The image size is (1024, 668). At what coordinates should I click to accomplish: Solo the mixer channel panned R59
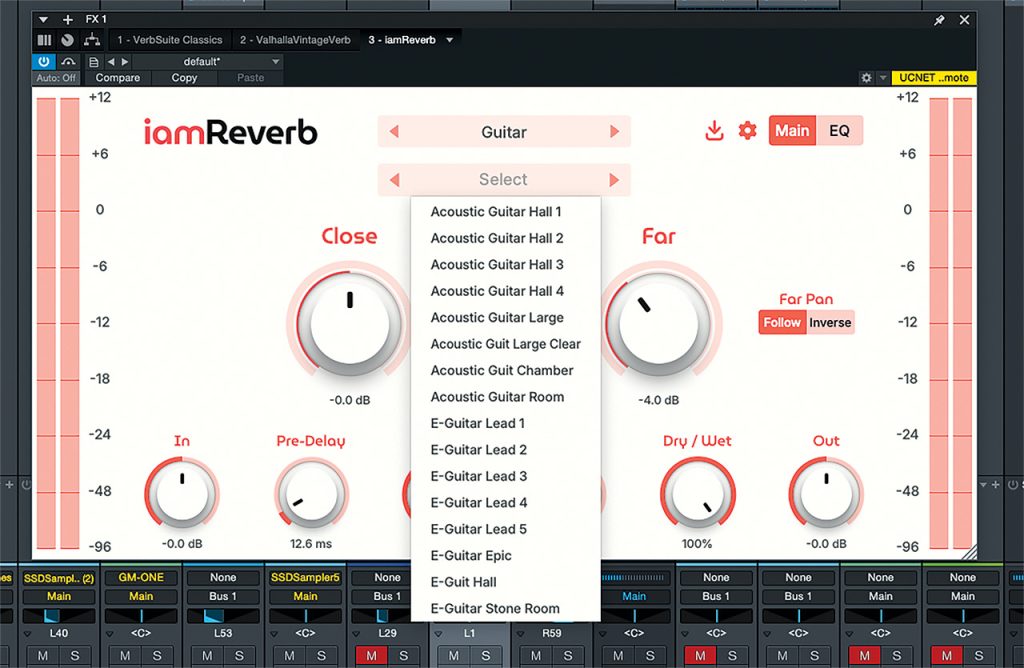(x=568, y=656)
